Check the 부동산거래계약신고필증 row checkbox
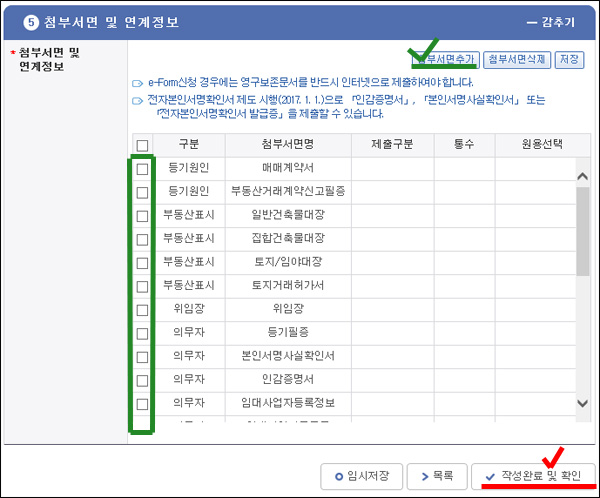Viewport: 600px width, 498px height. pyautogui.click(x=142, y=192)
